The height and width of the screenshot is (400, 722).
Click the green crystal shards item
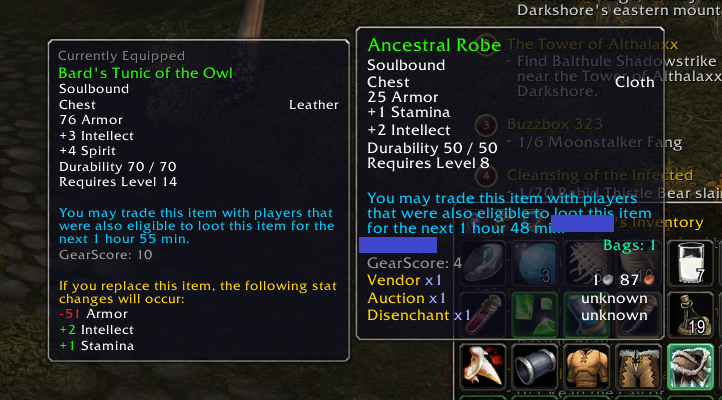coord(535,315)
